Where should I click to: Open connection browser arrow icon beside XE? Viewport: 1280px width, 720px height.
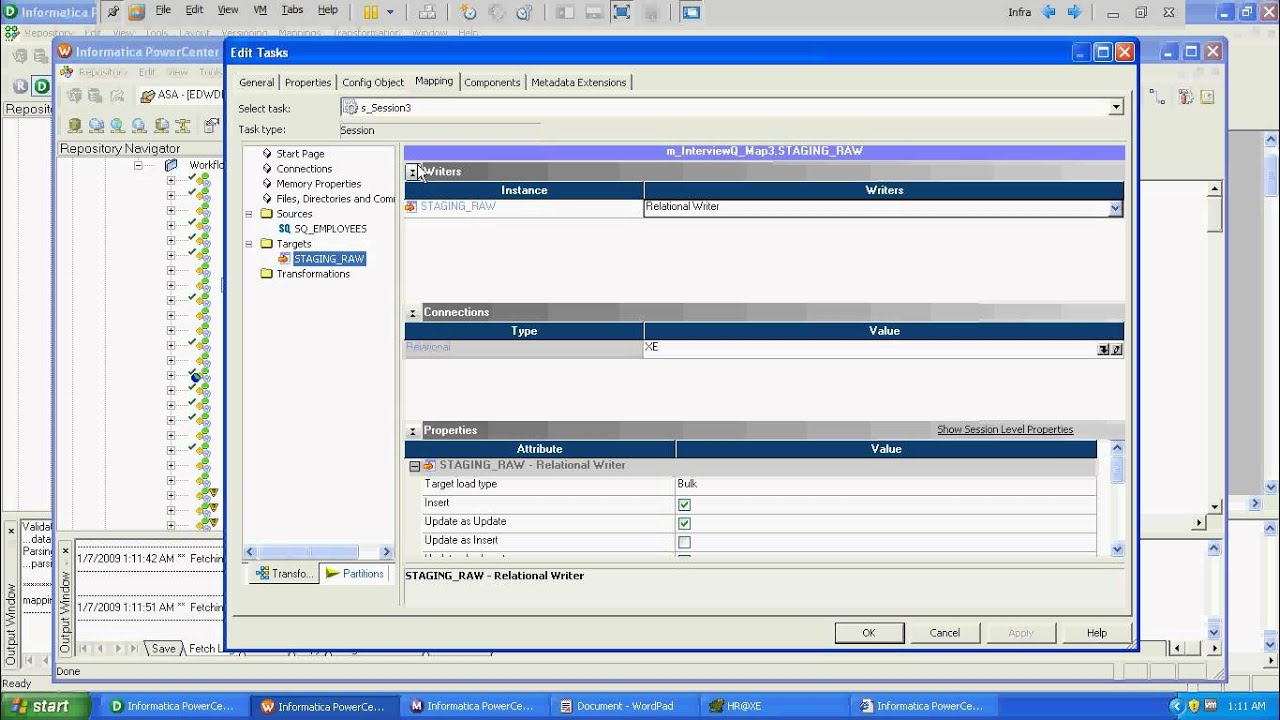pos(1104,349)
